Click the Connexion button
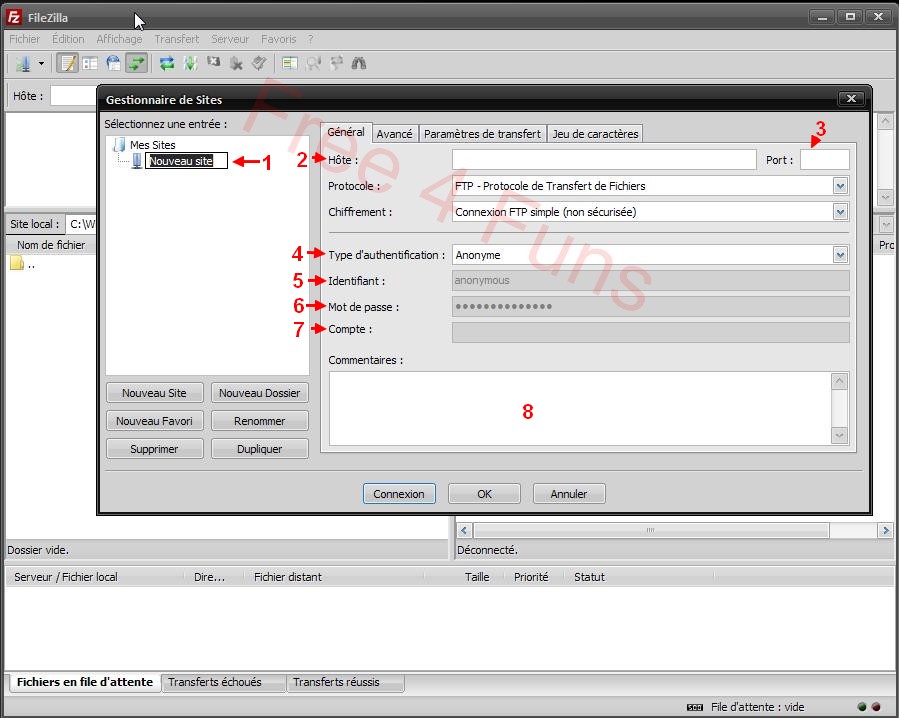 [399, 493]
